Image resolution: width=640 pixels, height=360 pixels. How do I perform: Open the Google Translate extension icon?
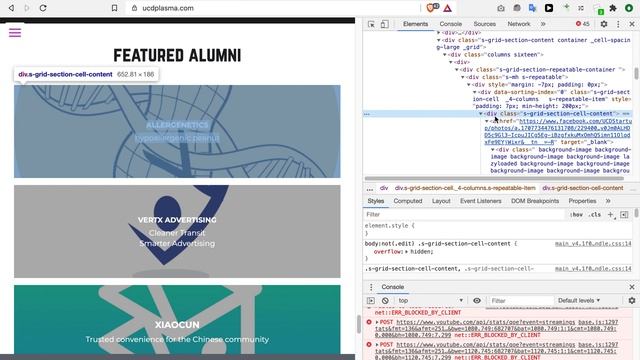click(532, 8)
